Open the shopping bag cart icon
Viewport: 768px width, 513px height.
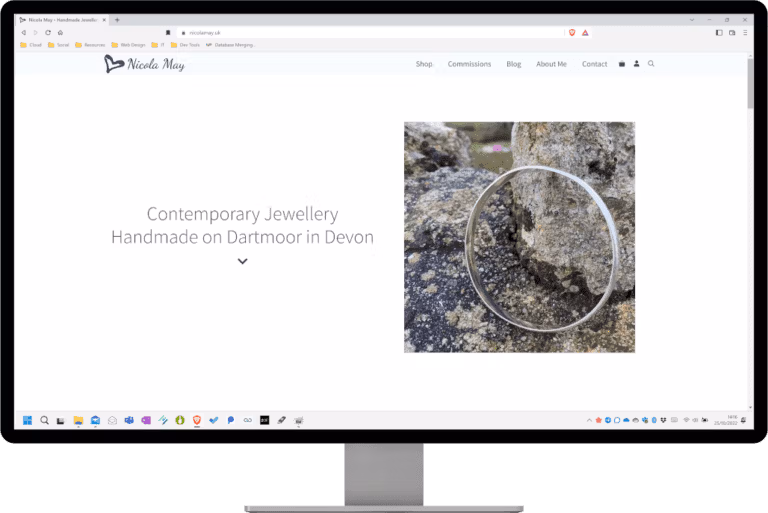coord(622,64)
